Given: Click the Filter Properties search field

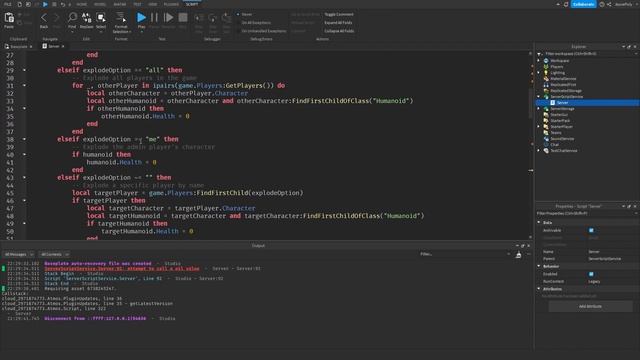Looking at the screenshot, I should pyautogui.click(x=586, y=213).
